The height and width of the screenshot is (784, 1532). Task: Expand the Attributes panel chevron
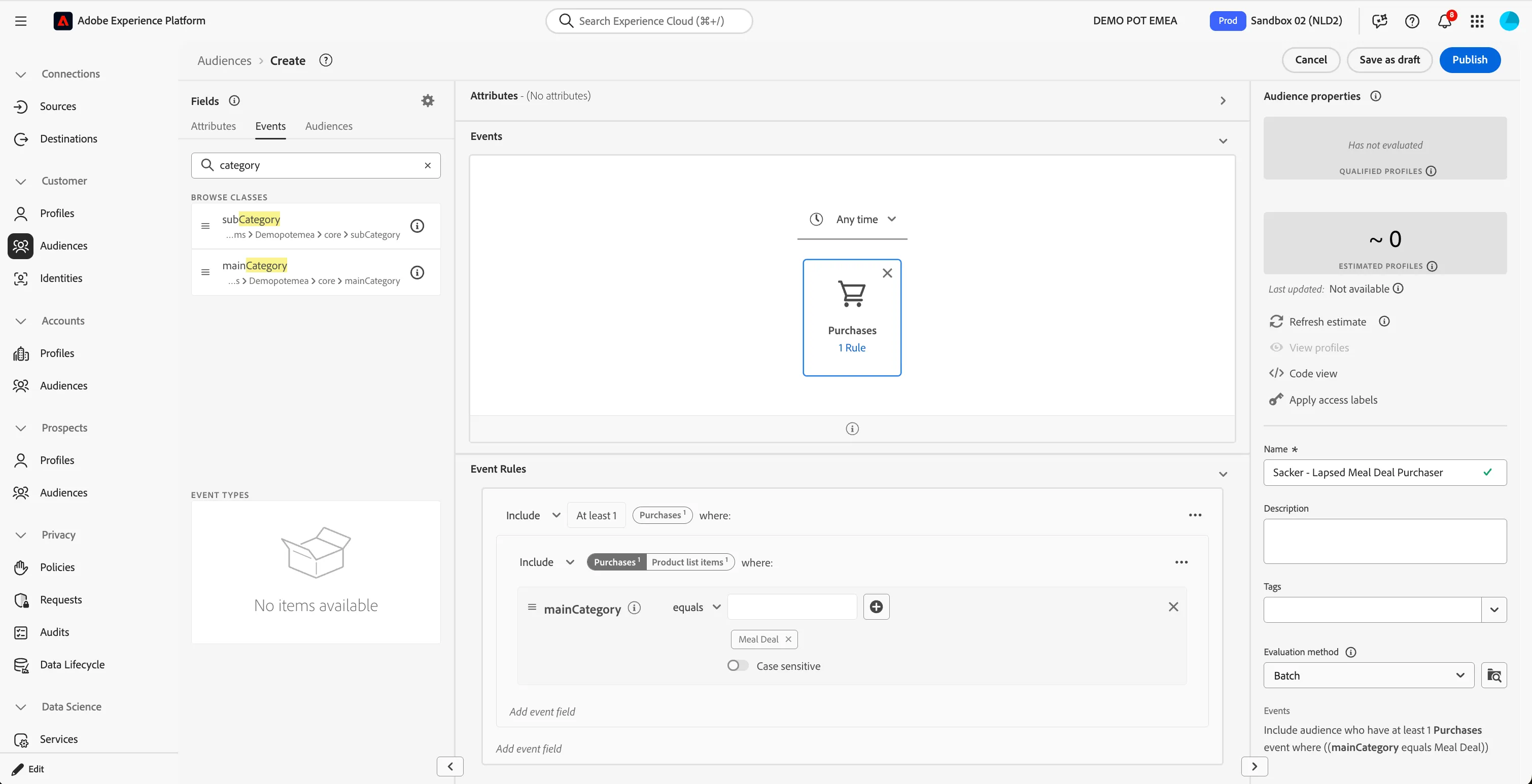(x=1224, y=100)
